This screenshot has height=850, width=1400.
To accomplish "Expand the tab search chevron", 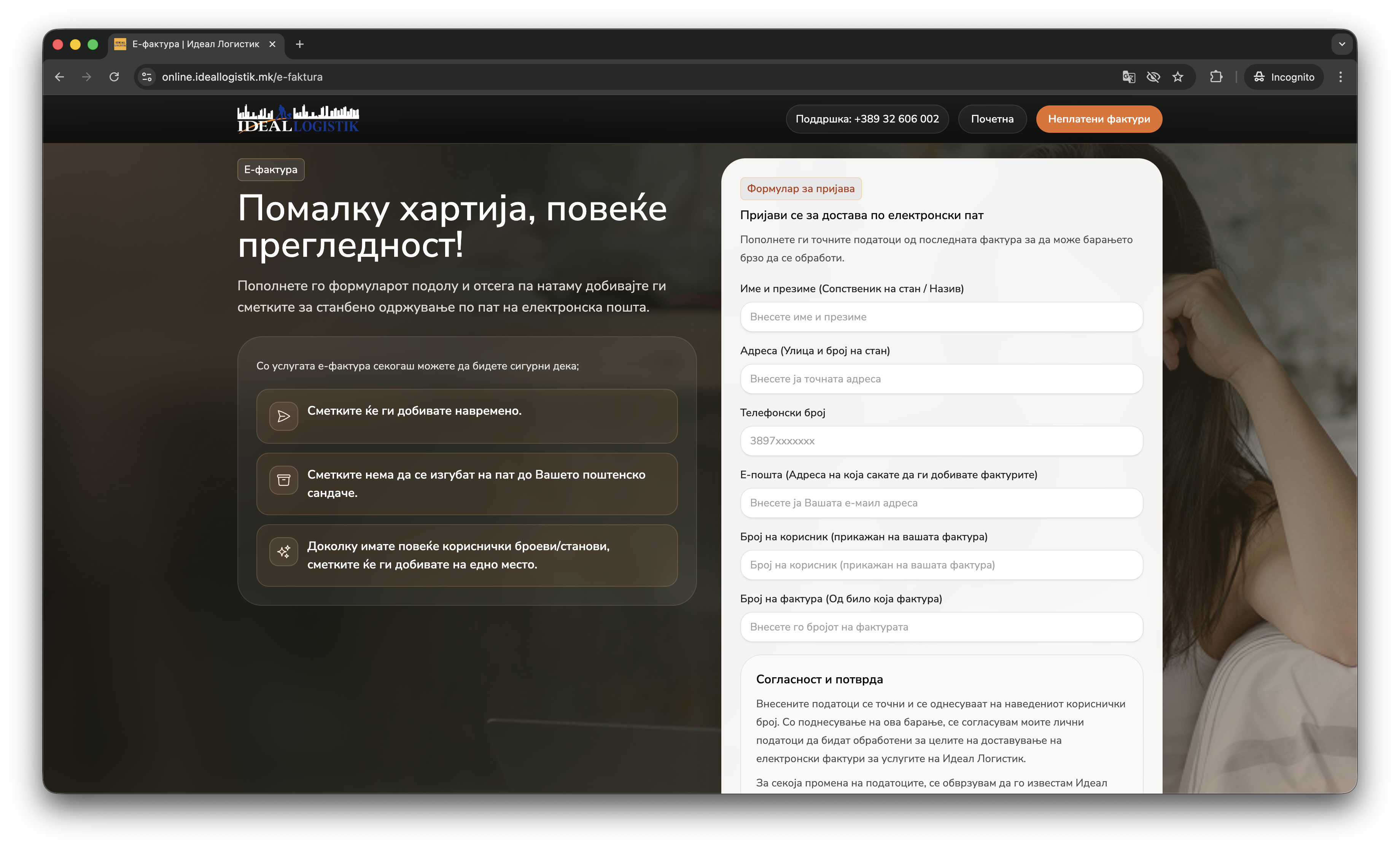I will click(1342, 44).
